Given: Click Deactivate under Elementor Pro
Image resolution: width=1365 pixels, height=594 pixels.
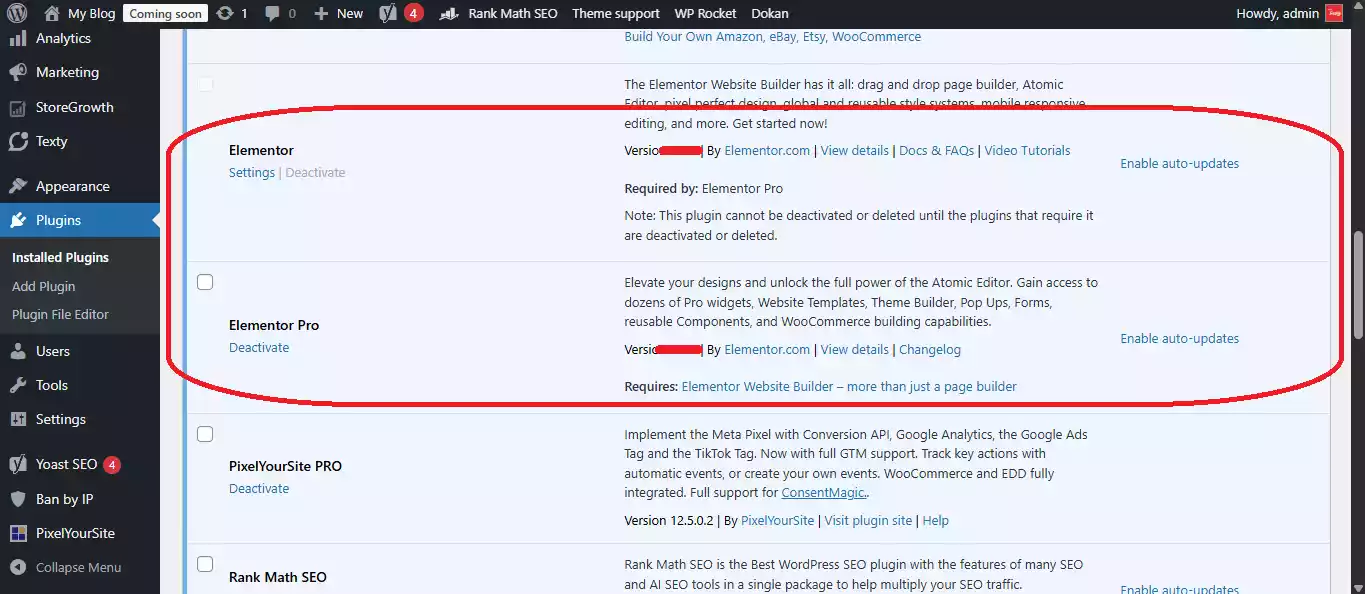Looking at the screenshot, I should [259, 347].
